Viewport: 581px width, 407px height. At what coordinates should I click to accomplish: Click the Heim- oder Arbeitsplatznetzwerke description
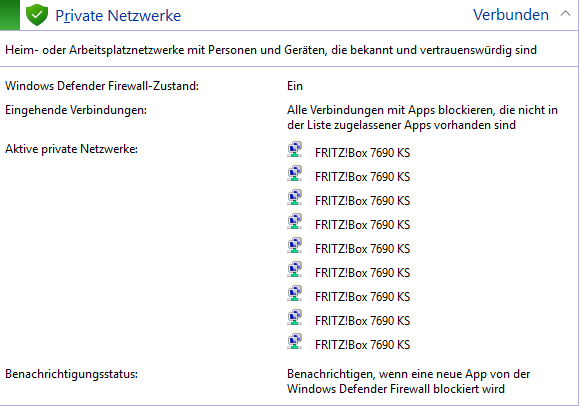(271, 50)
